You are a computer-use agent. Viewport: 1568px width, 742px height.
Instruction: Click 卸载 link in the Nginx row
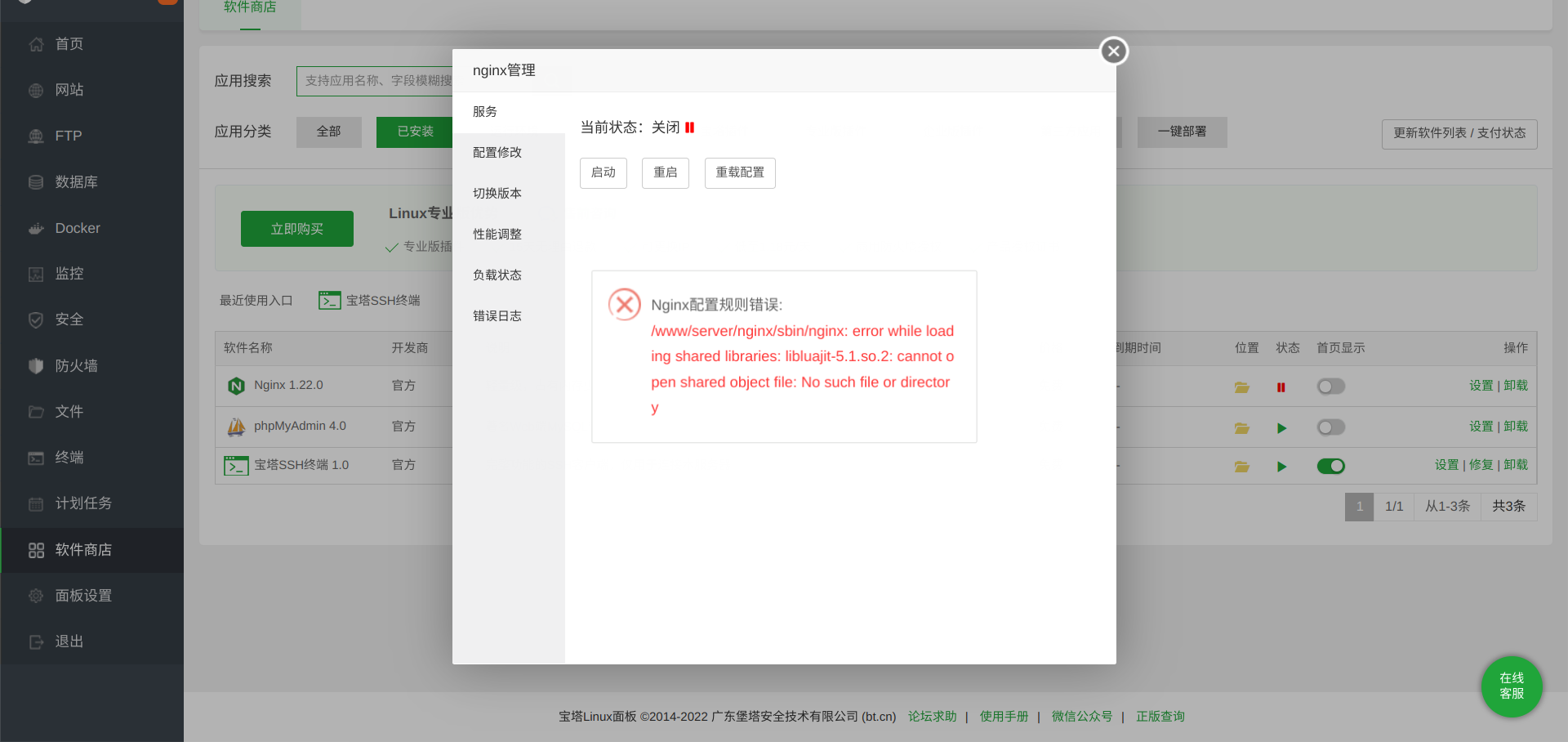click(1516, 386)
